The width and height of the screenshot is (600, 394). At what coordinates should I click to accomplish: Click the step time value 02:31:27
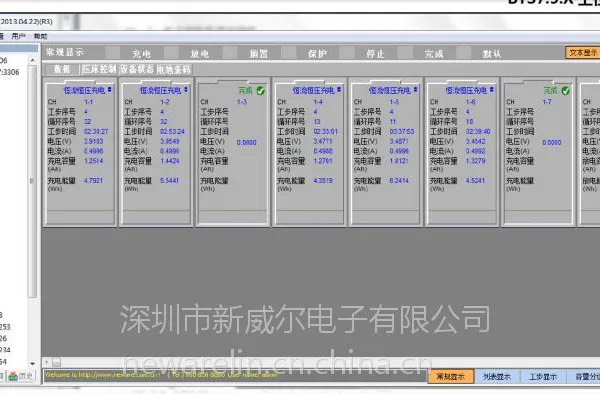coord(96,131)
